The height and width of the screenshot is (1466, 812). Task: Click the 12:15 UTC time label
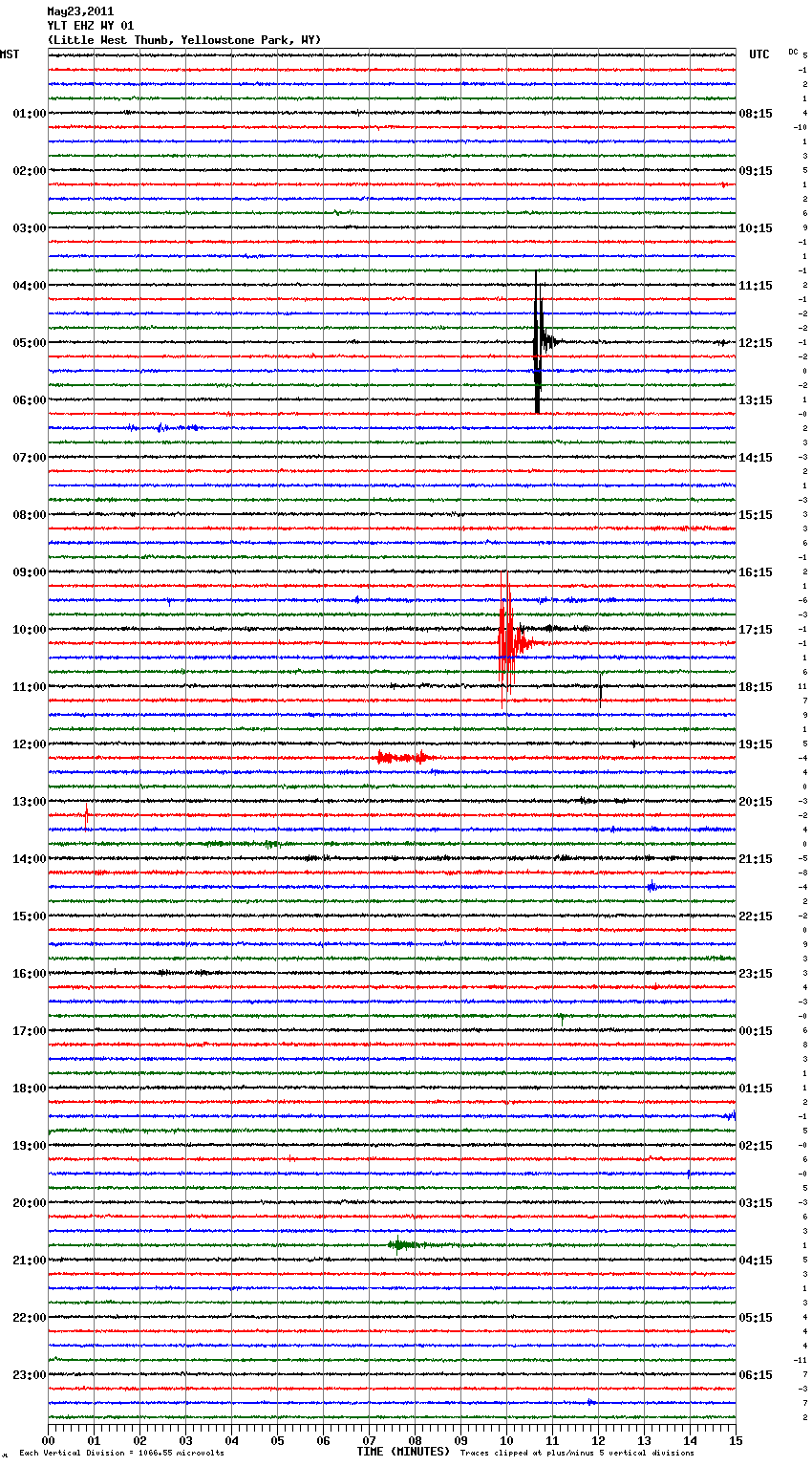pyautogui.click(x=756, y=343)
